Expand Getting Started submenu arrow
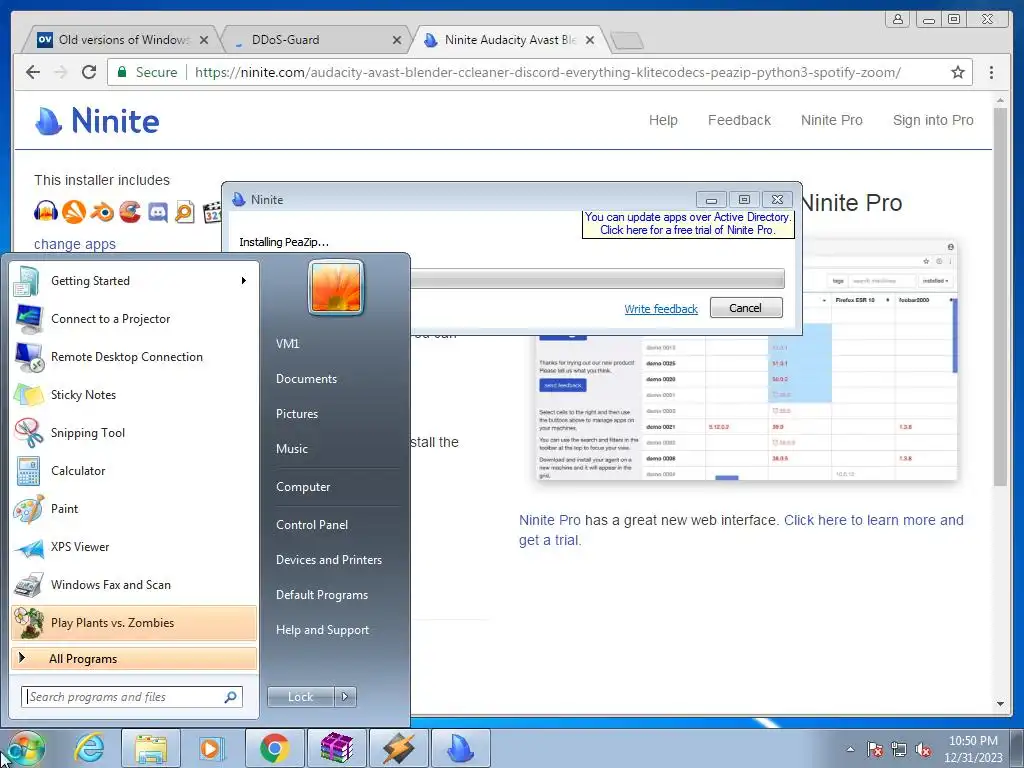This screenshot has height=768, width=1024. (244, 280)
